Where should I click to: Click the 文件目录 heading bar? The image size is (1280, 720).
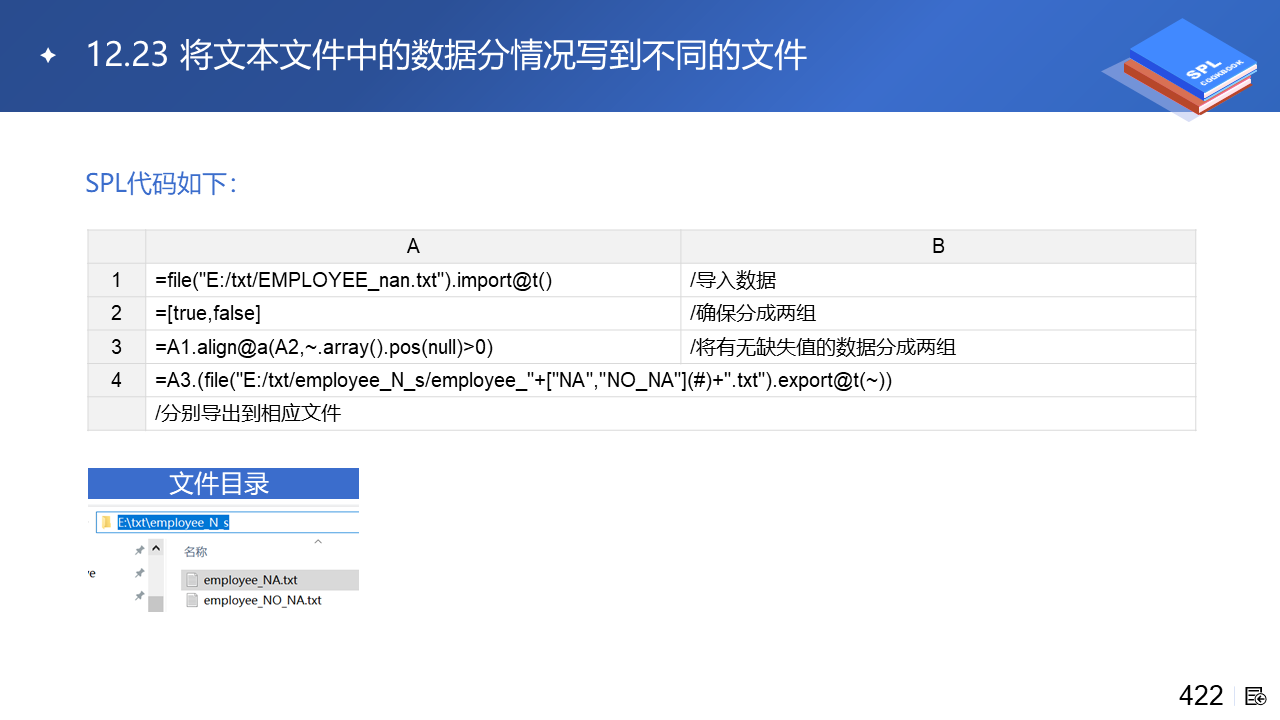click(223, 484)
